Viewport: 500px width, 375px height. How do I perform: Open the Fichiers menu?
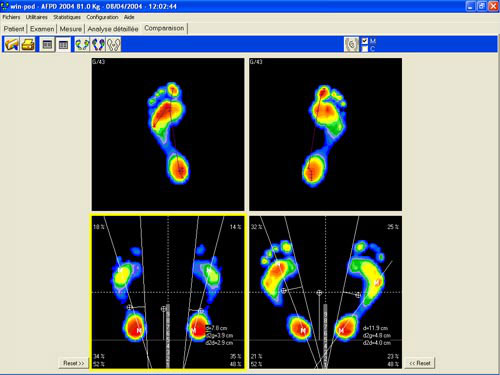11,17
